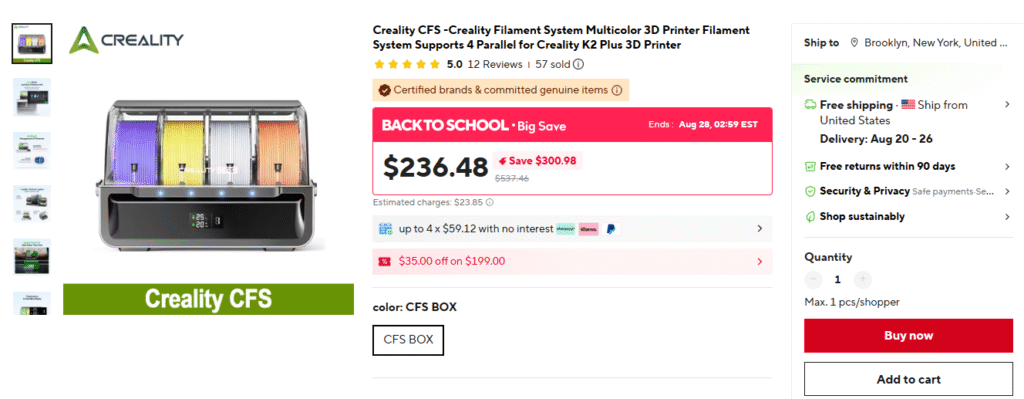Expand the installment payment options chevron
Image resolution: width=1024 pixels, height=399 pixels.
[760, 229]
